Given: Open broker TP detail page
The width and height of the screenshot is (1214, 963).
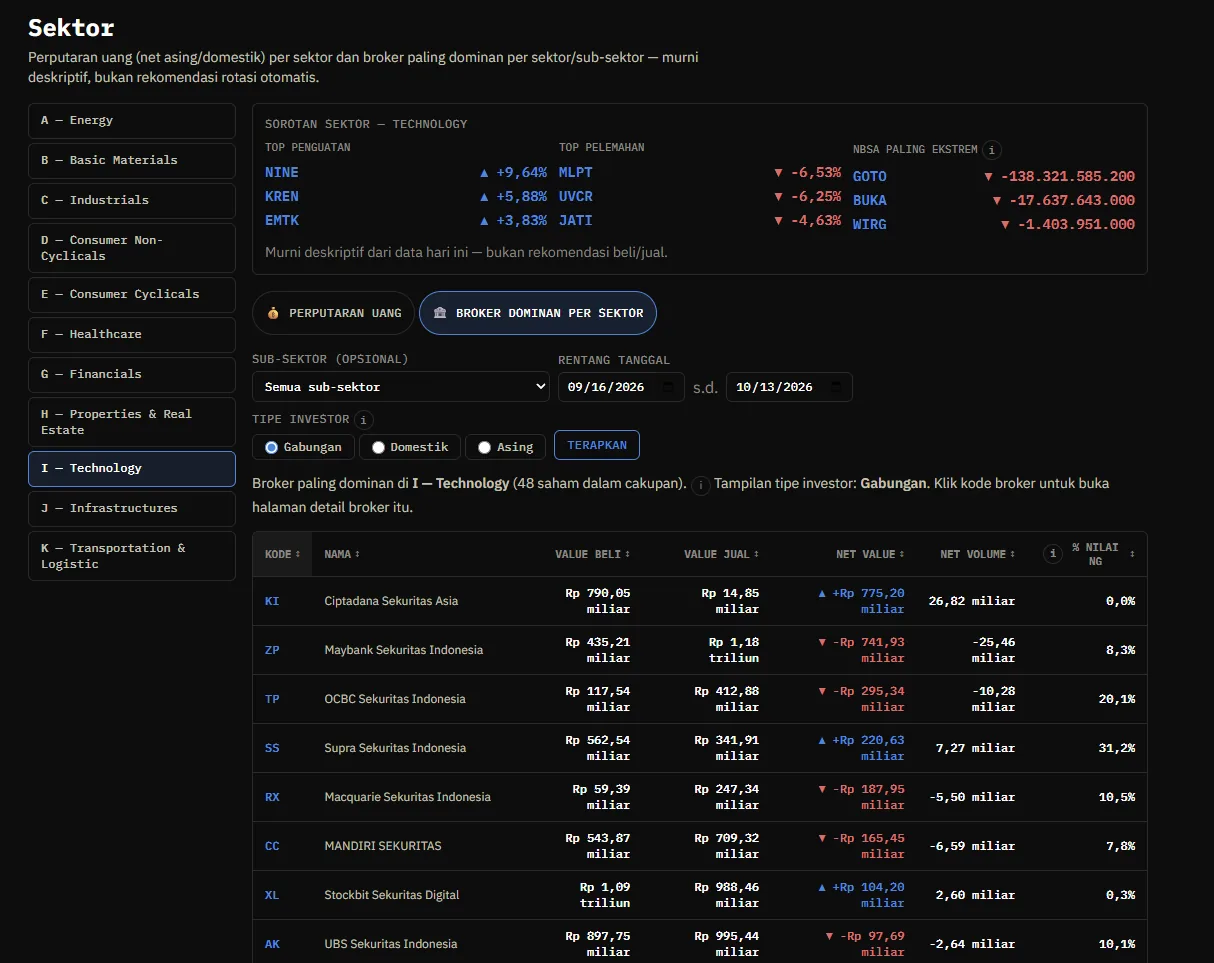Looking at the screenshot, I should [x=272, y=699].
